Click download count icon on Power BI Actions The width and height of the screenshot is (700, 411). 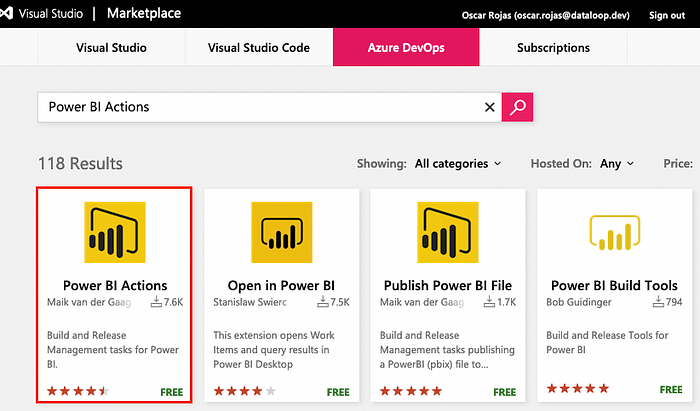click(x=156, y=302)
